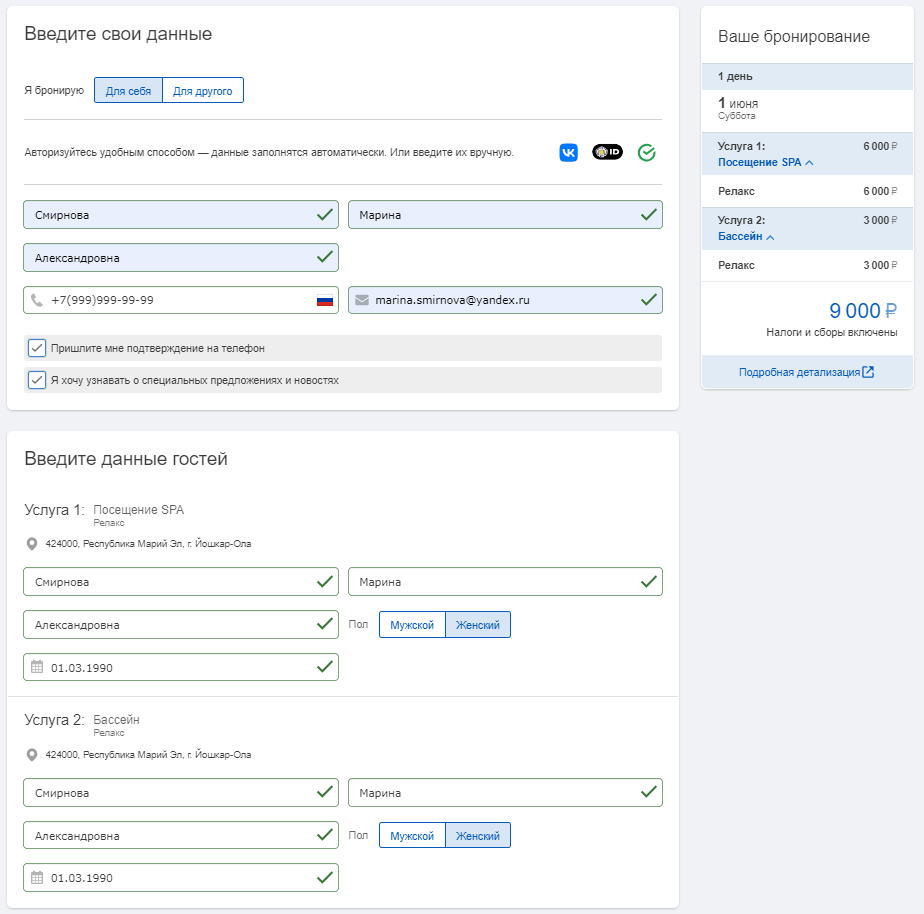Focus the phone number input field
Viewport: 924px width, 914px height.
coord(181,300)
